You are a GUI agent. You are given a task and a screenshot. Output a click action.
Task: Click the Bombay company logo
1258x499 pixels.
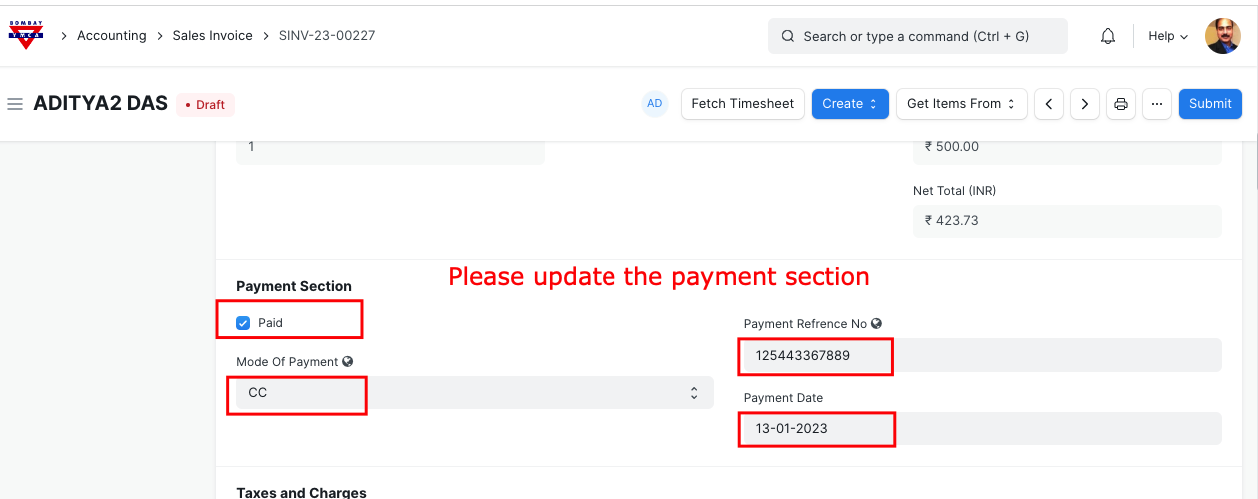pos(26,35)
